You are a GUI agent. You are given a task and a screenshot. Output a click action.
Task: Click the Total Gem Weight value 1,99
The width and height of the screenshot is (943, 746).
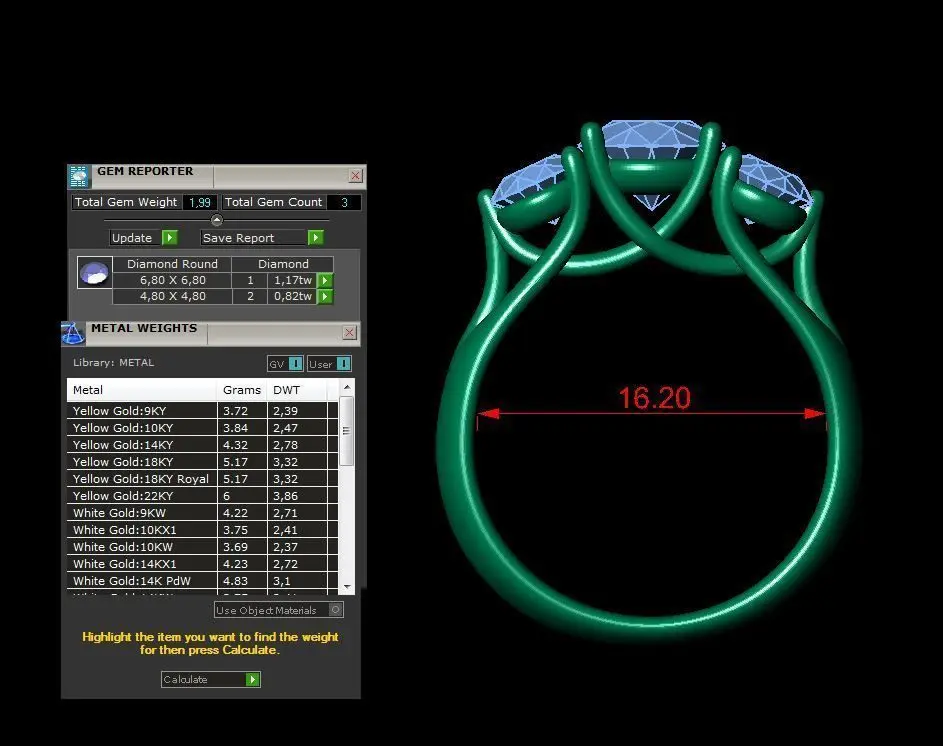click(200, 202)
